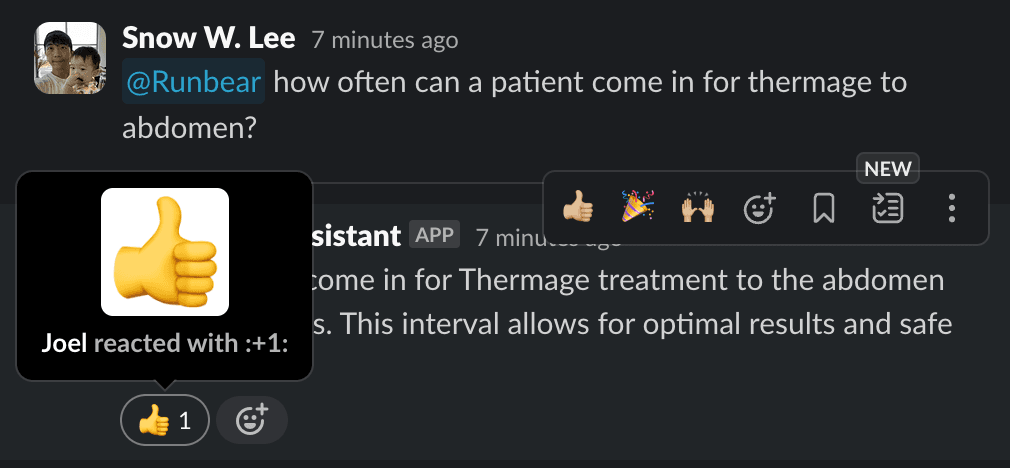React with the thumbs up emoji in hover toolbar
The height and width of the screenshot is (468, 1010).
[x=578, y=208]
